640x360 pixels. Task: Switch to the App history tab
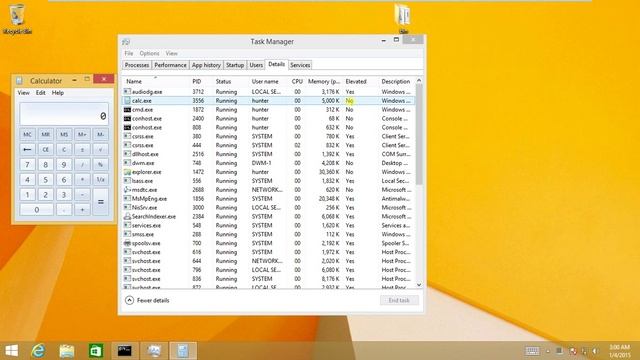206,65
